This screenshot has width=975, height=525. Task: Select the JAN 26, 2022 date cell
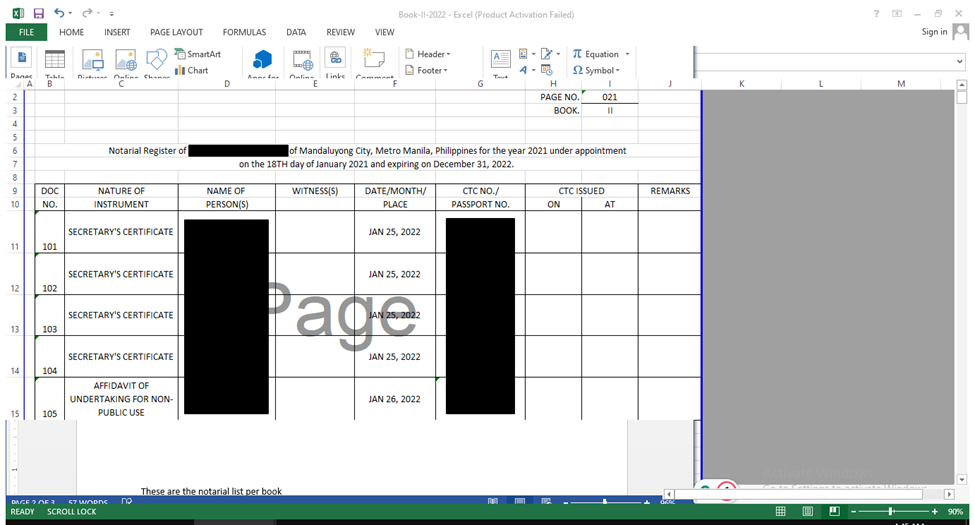point(395,399)
